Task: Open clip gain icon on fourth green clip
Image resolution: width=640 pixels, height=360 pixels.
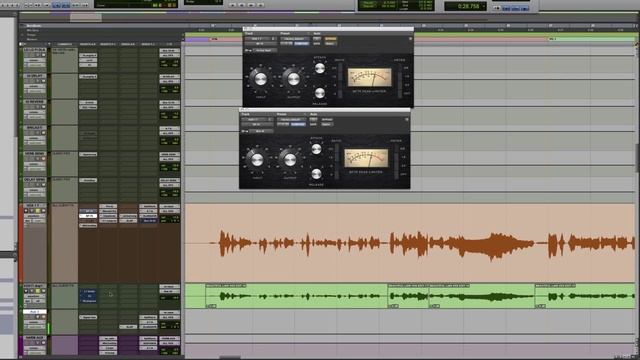Action: click(540, 305)
